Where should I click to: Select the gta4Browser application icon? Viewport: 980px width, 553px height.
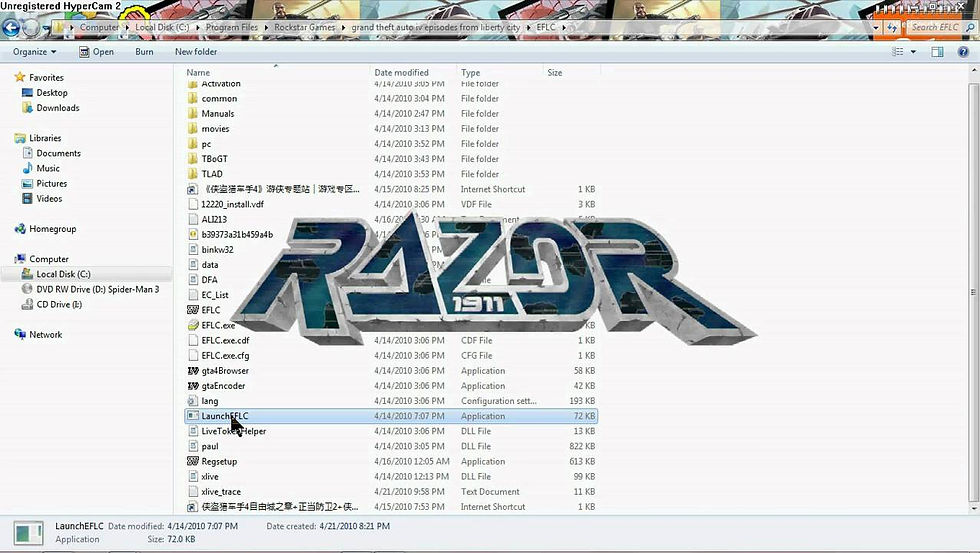(193, 371)
